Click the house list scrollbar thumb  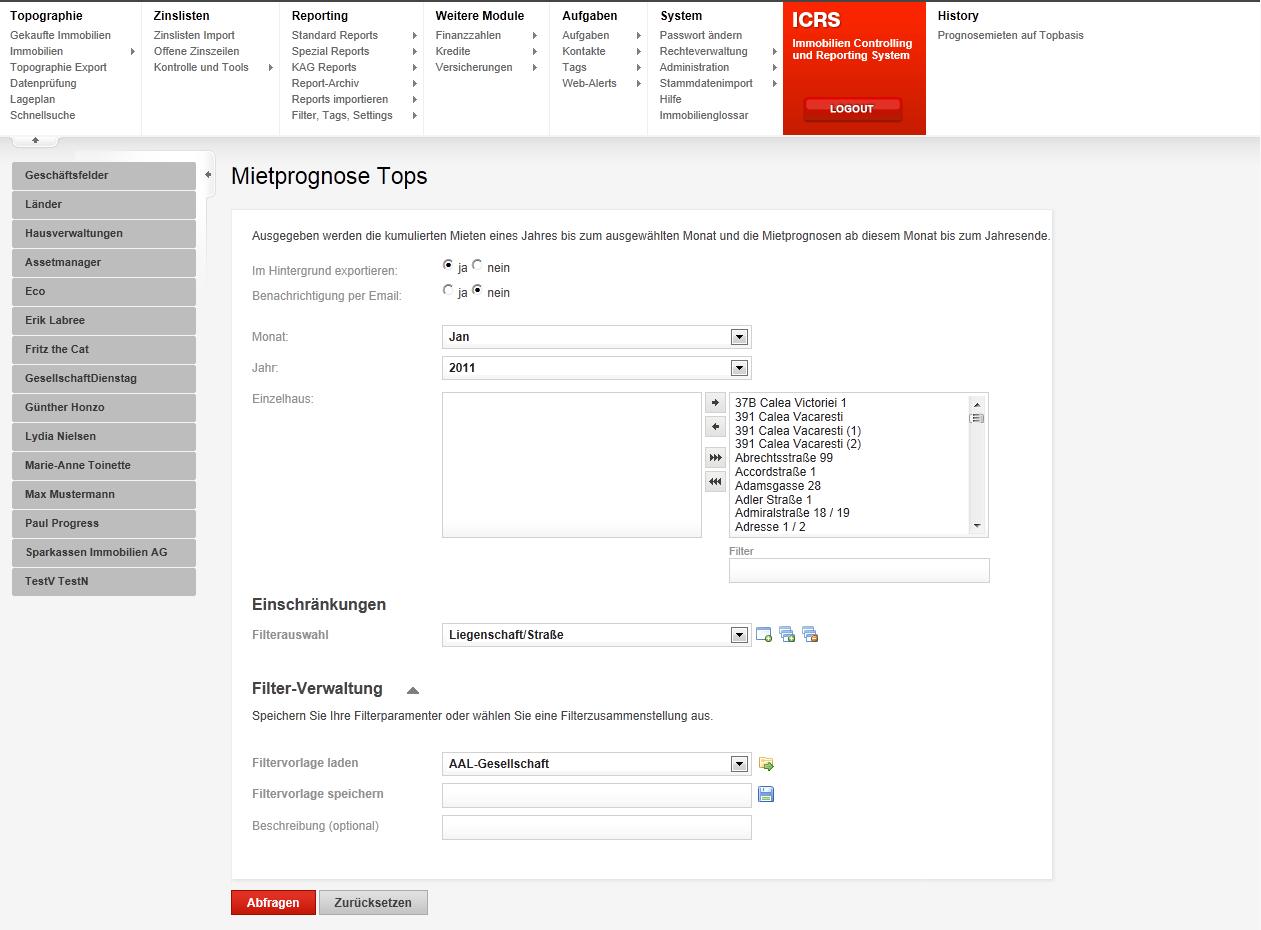977,418
